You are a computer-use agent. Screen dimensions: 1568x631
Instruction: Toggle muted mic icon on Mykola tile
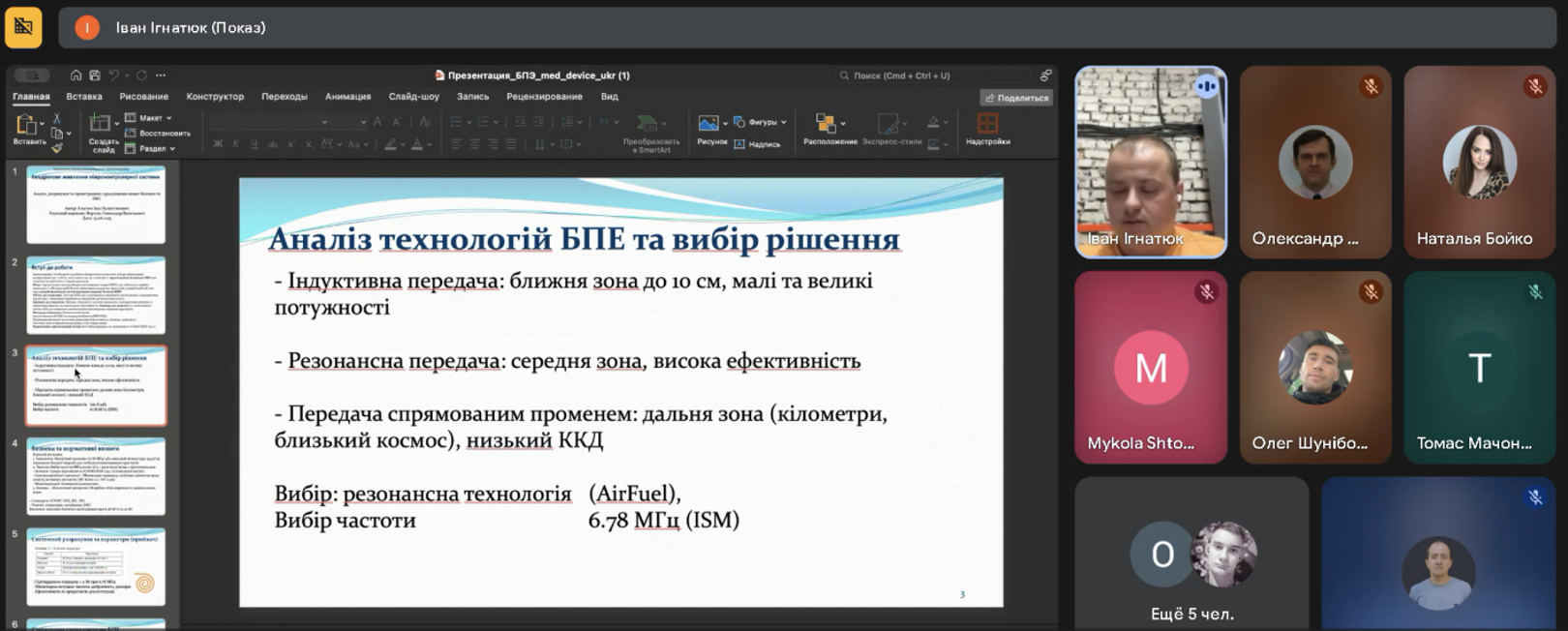pos(1206,292)
